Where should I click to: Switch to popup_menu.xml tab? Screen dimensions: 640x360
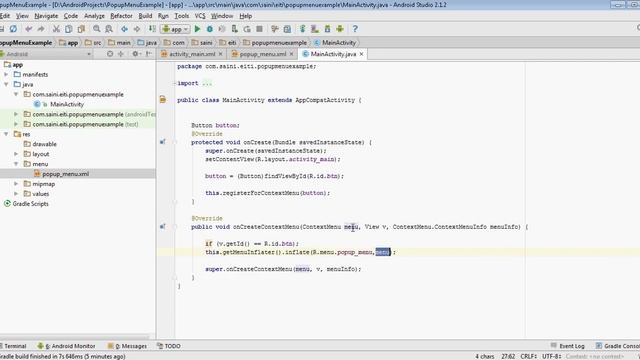click(x=262, y=54)
